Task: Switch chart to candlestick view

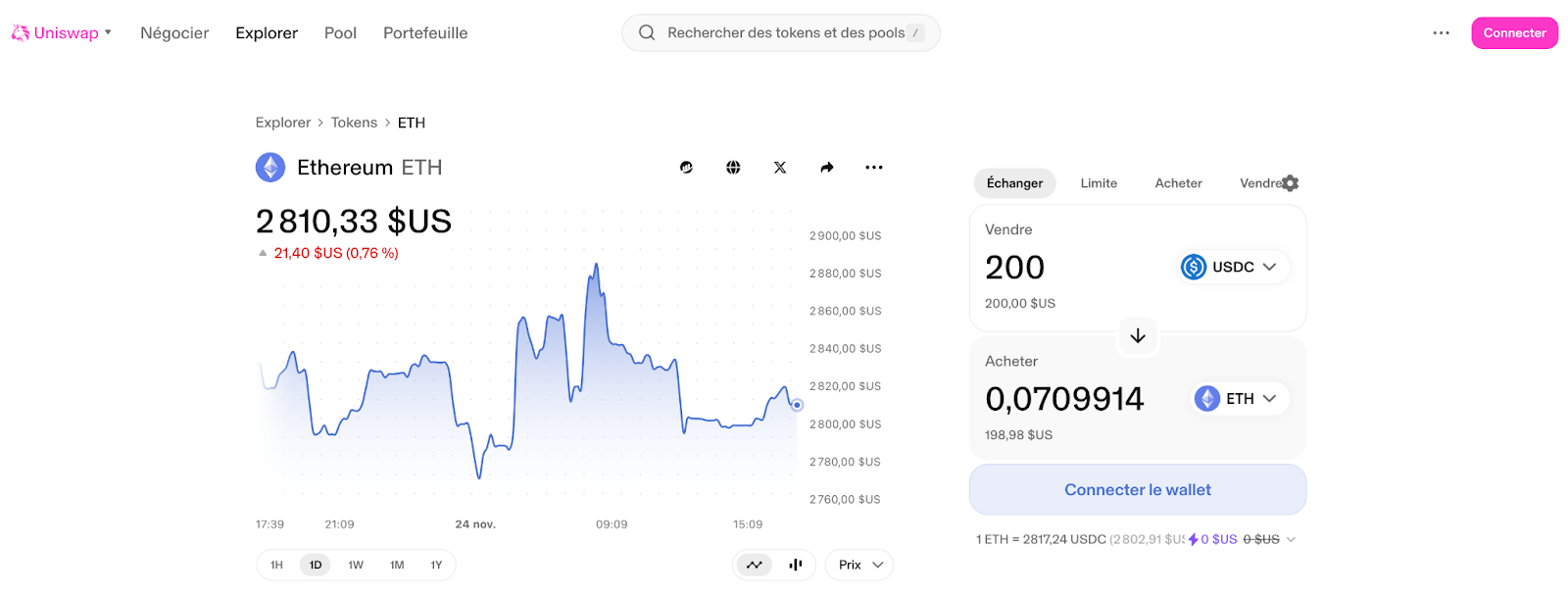Action: [x=796, y=565]
